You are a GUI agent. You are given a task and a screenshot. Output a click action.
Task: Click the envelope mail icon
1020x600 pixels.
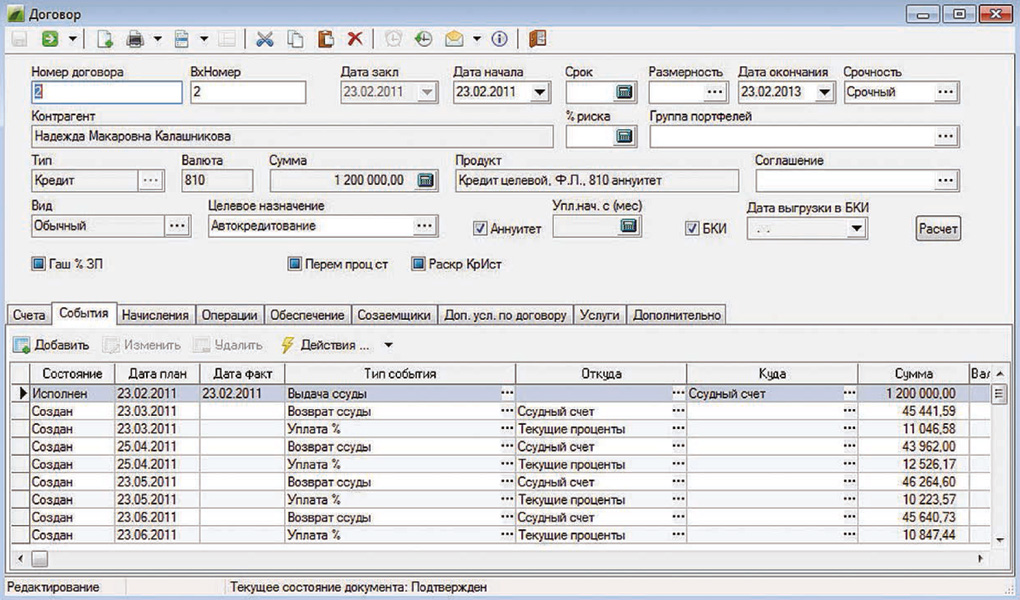click(454, 39)
